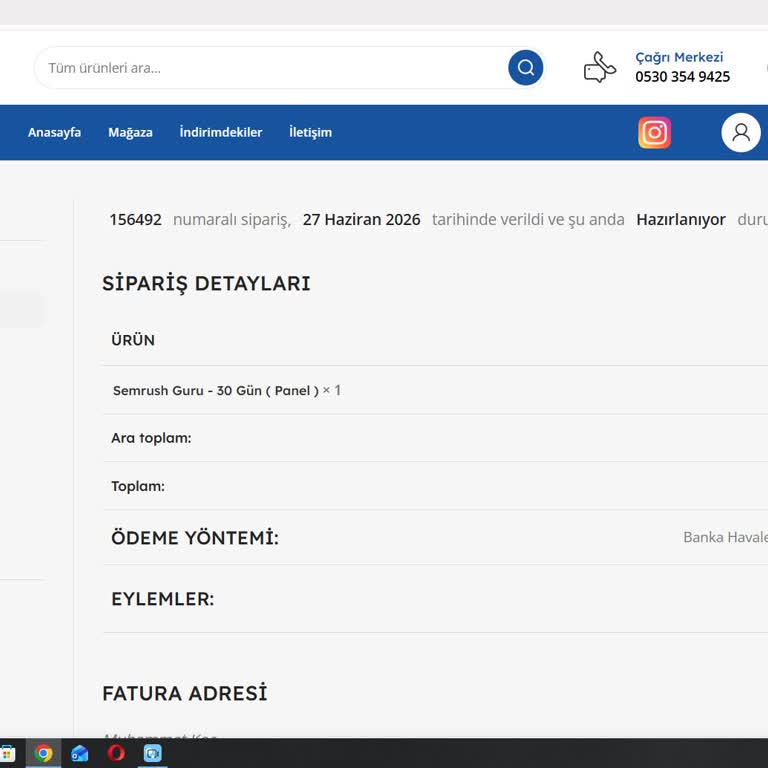Open Opera browser from the taskbar
768x768 pixels.
pos(116,753)
